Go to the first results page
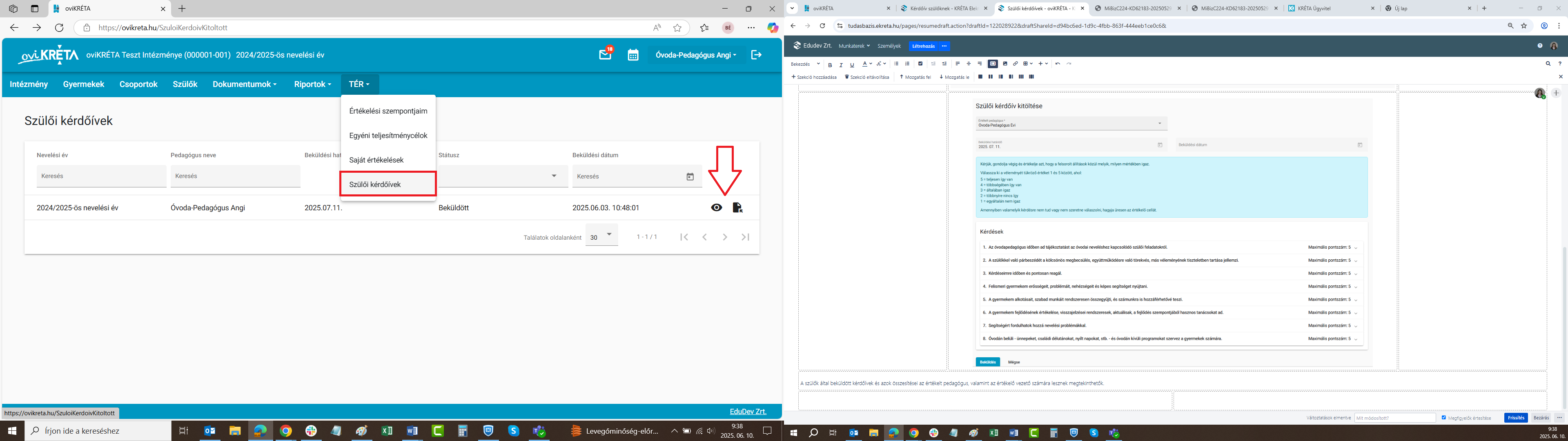 click(x=684, y=237)
